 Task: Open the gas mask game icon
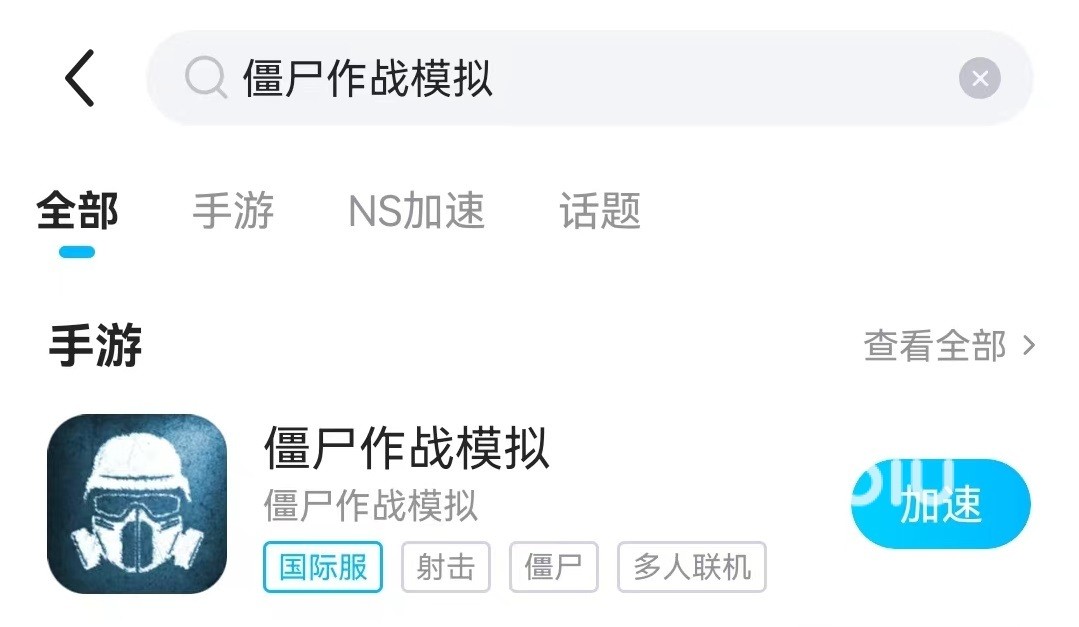click(137, 503)
